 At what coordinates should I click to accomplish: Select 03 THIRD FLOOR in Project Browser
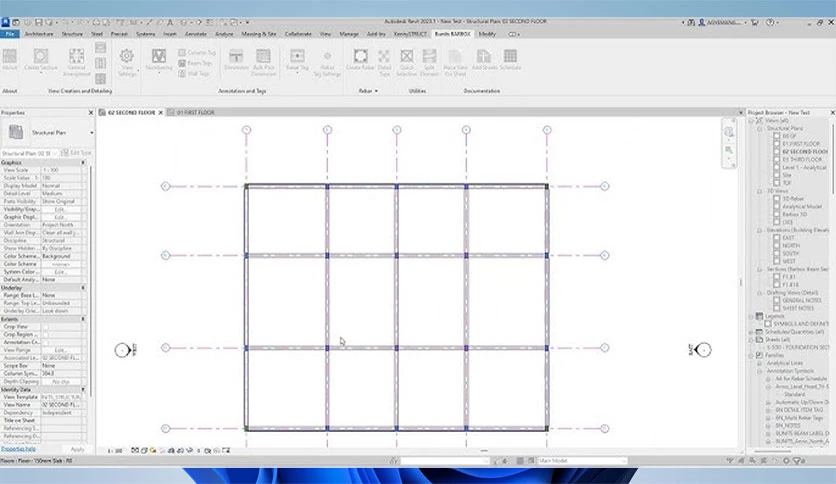[x=801, y=159]
